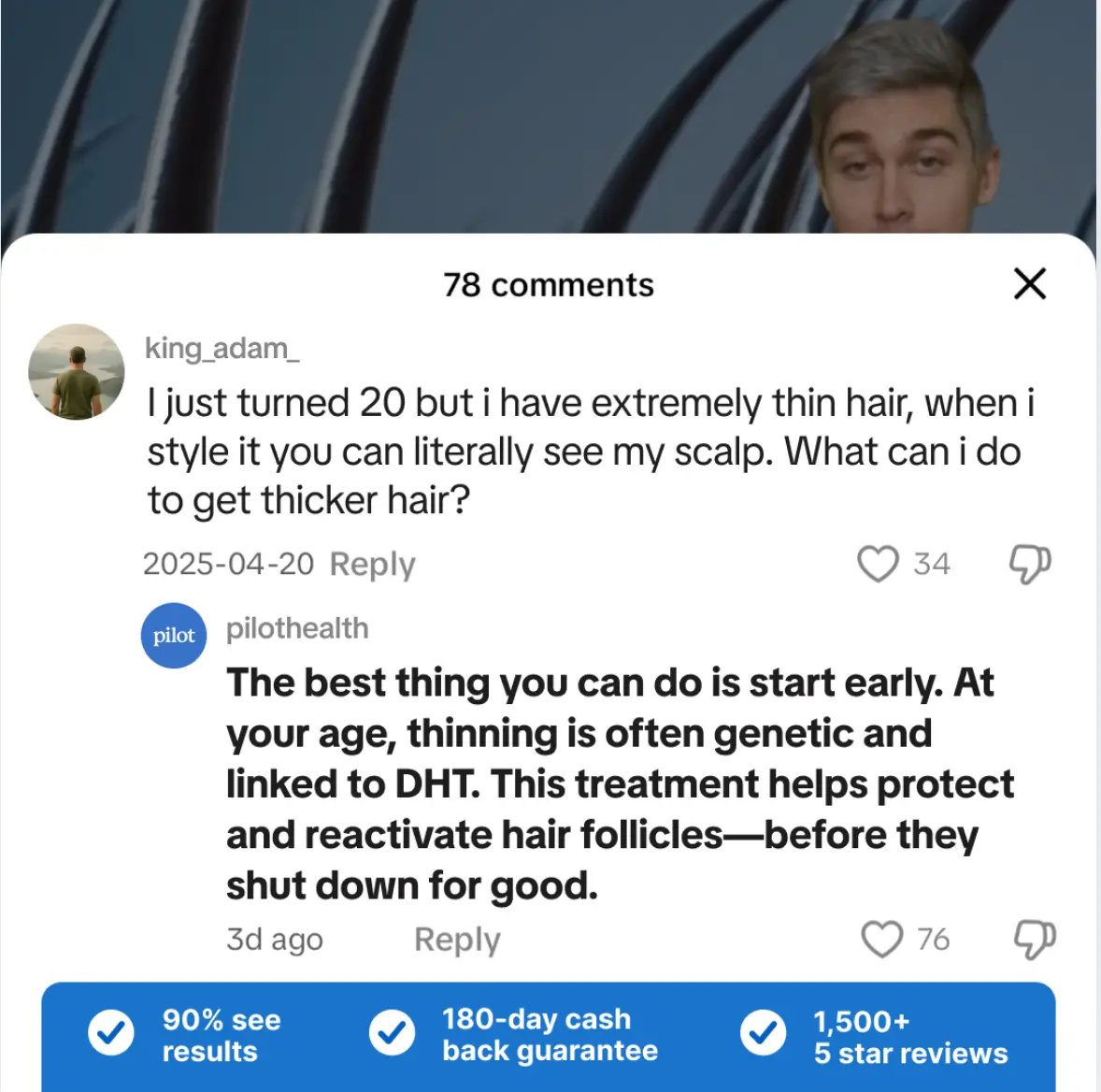Open the pilot brand avatar icon
The height and width of the screenshot is (1092, 1101).
pos(174,636)
